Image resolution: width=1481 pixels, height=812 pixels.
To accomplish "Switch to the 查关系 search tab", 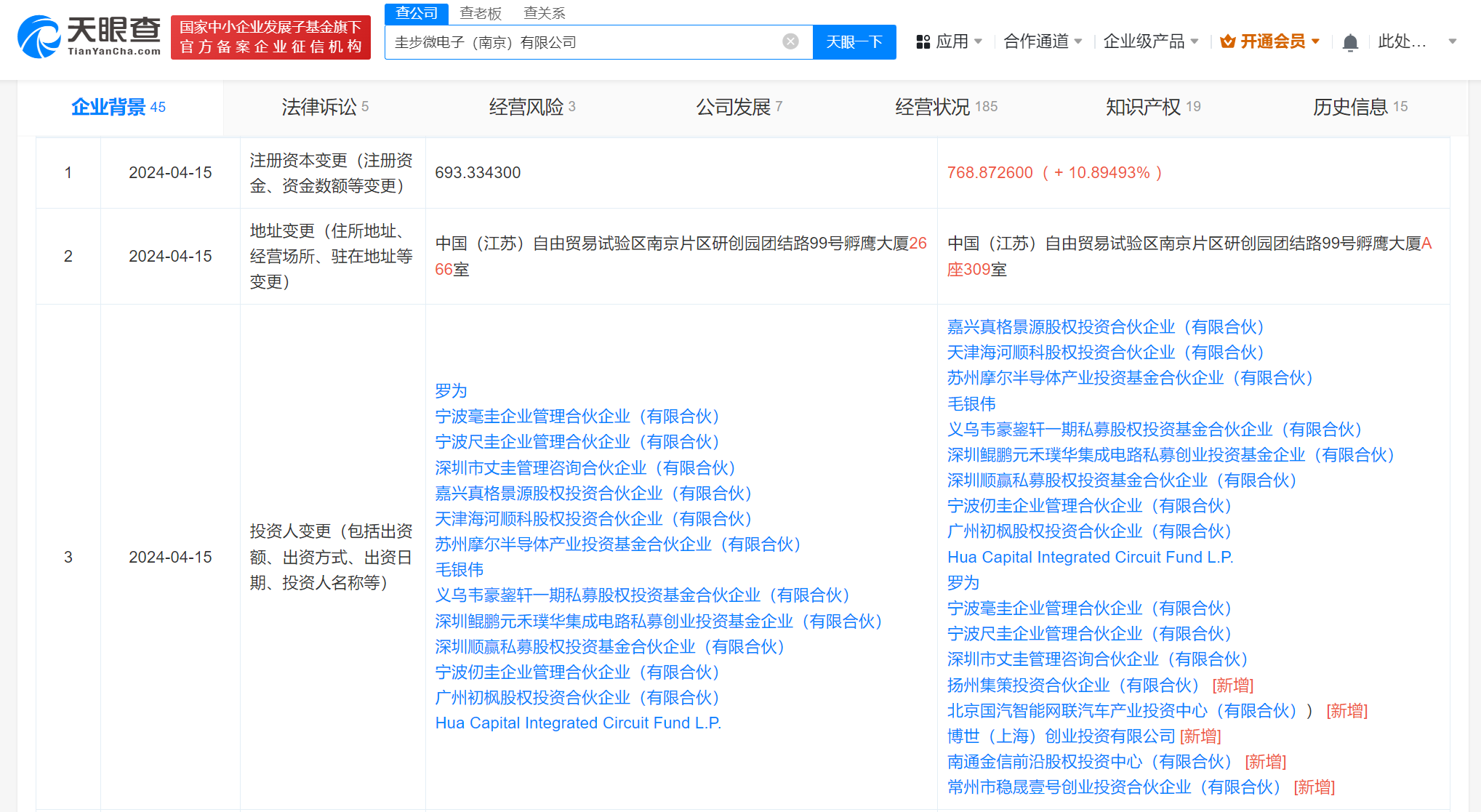I will click(545, 13).
